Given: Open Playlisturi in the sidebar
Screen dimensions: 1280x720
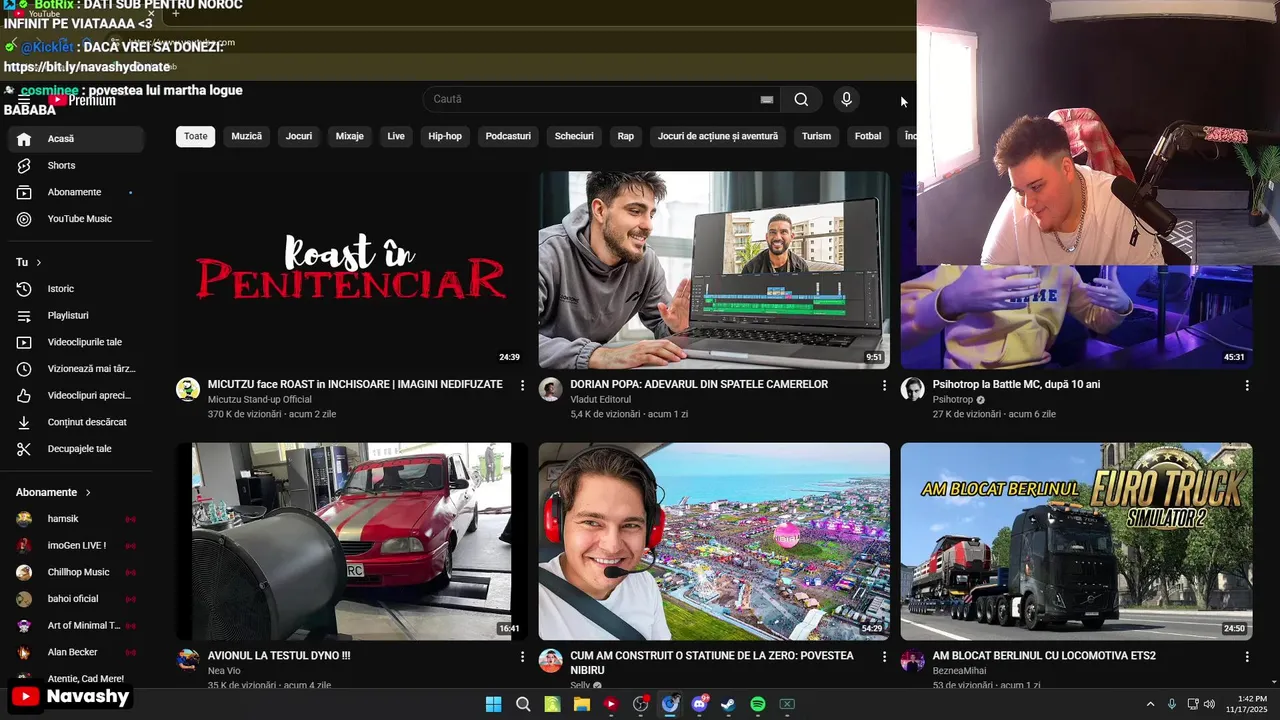Looking at the screenshot, I should click(76, 316).
